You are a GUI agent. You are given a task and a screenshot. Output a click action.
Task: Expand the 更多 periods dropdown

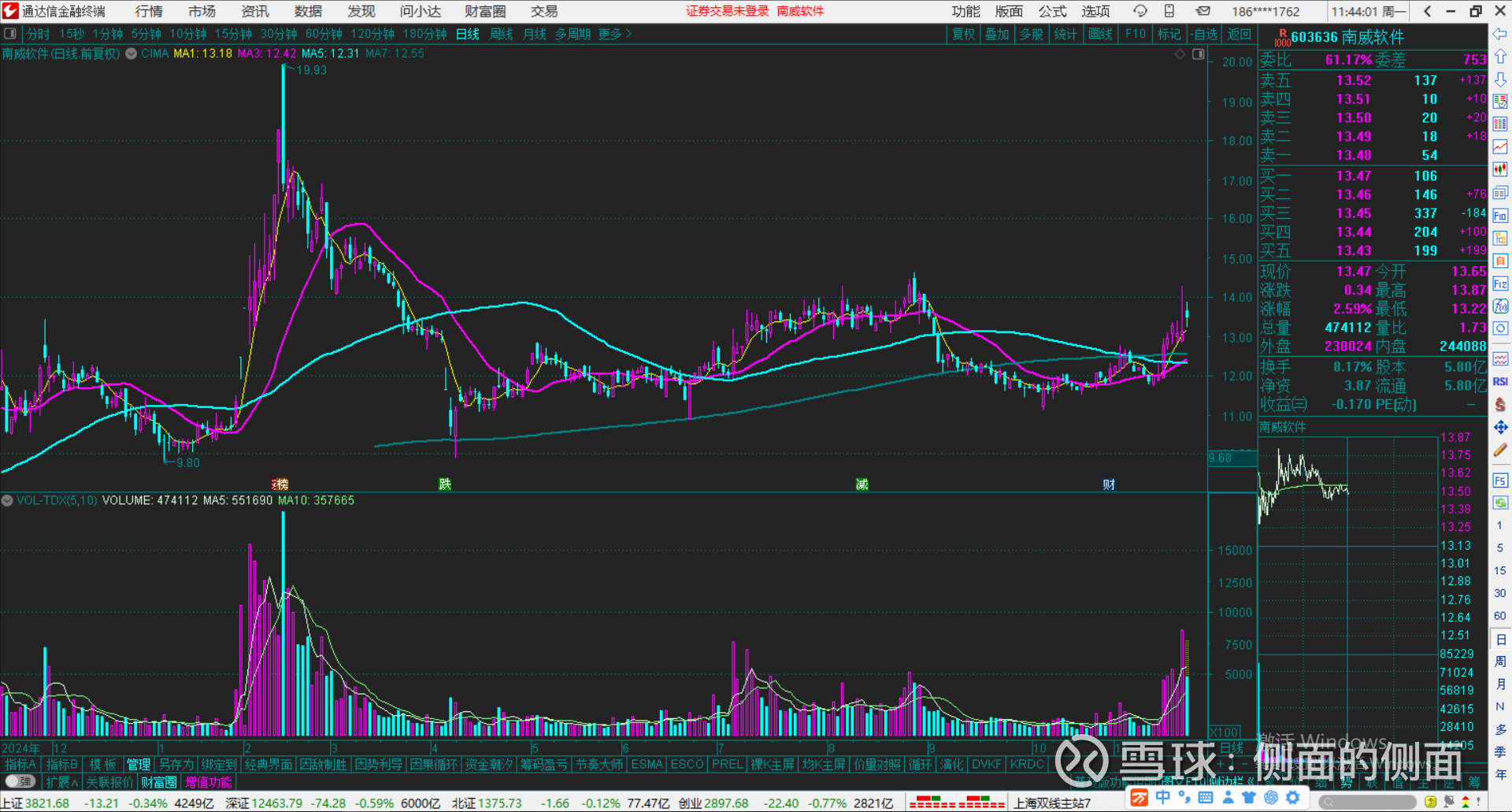coord(615,34)
